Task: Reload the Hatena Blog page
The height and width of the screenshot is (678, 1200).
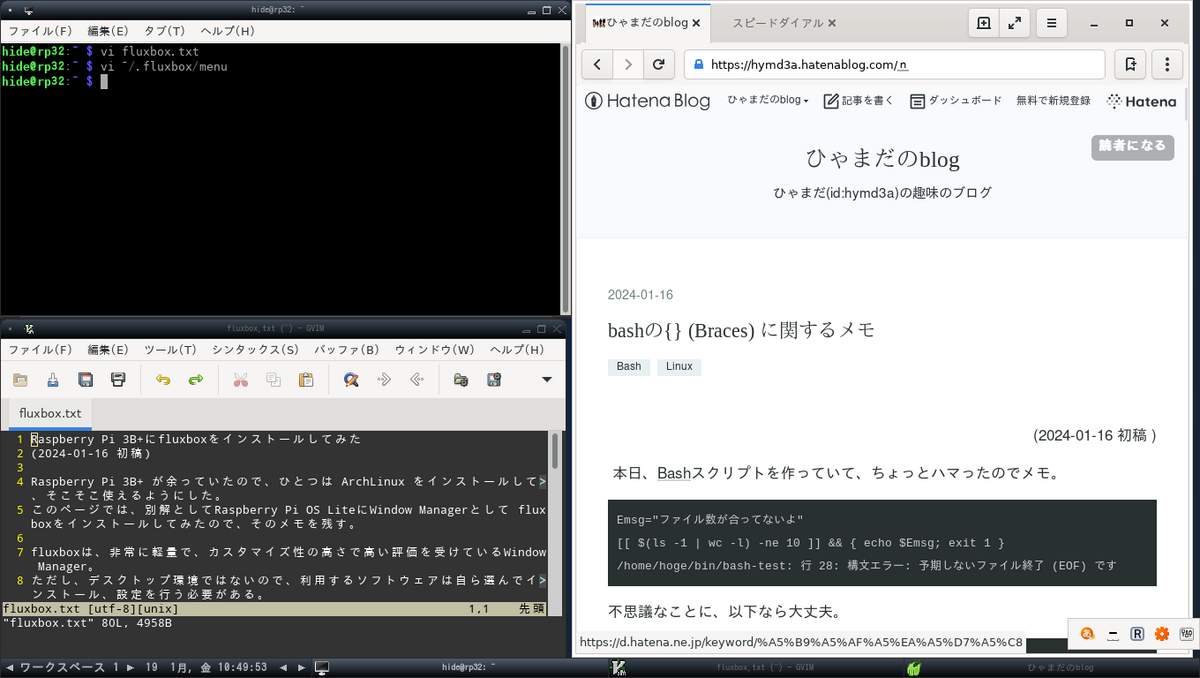Action: [x=659, y=63]
